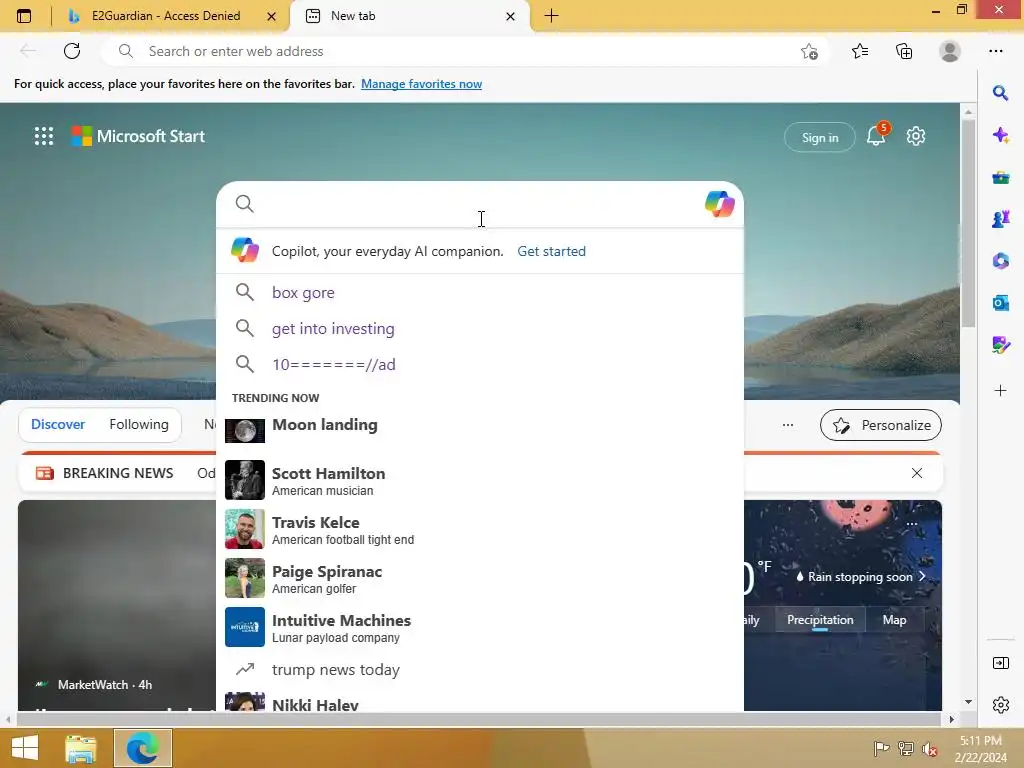Click the Manage favorites now link
Image resolution: width=1024 pixels, height=768 pixels.
[x=421, y=84]
